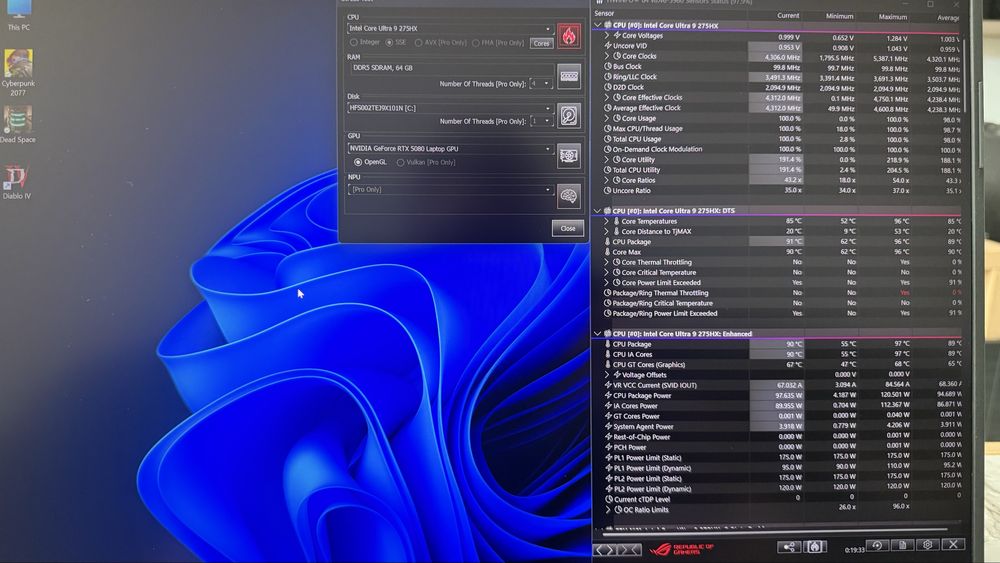
Task: Select the Total CPU Utility row
Action: pos(778,170)
